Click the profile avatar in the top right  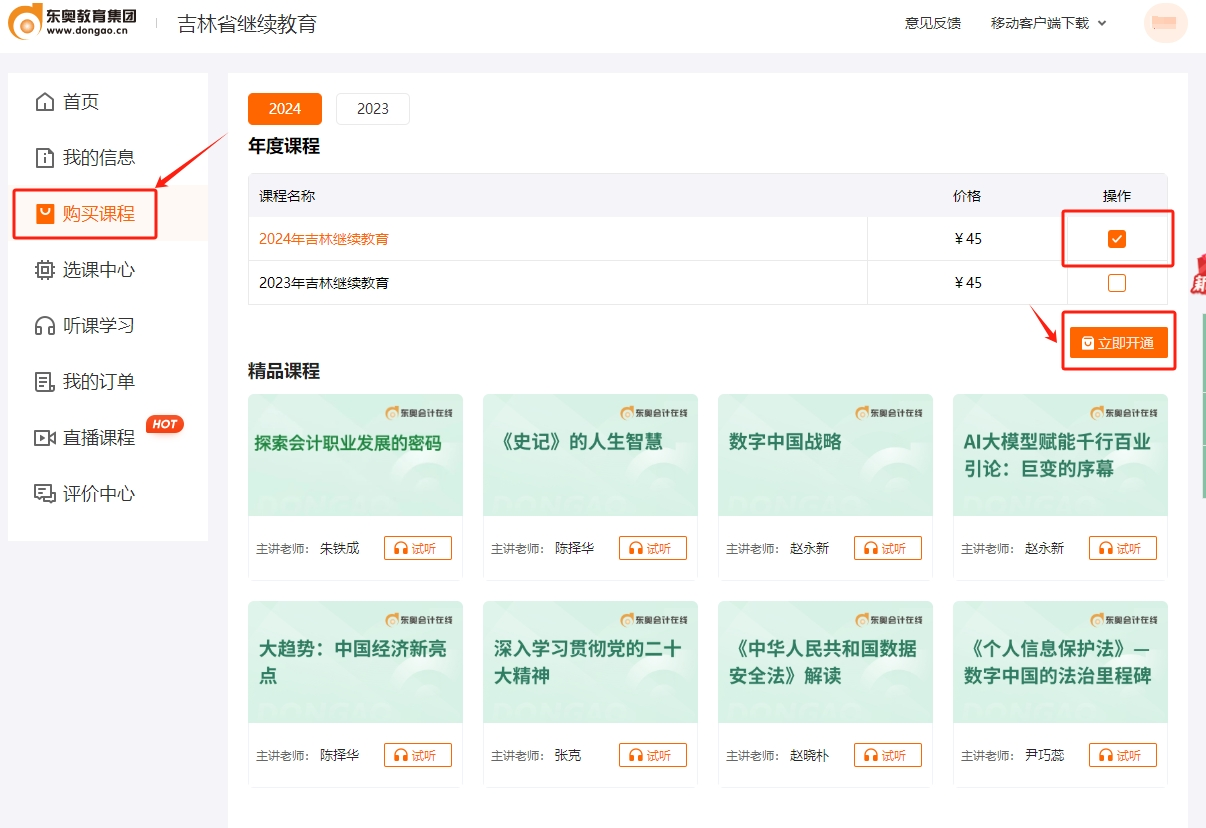1164,22
